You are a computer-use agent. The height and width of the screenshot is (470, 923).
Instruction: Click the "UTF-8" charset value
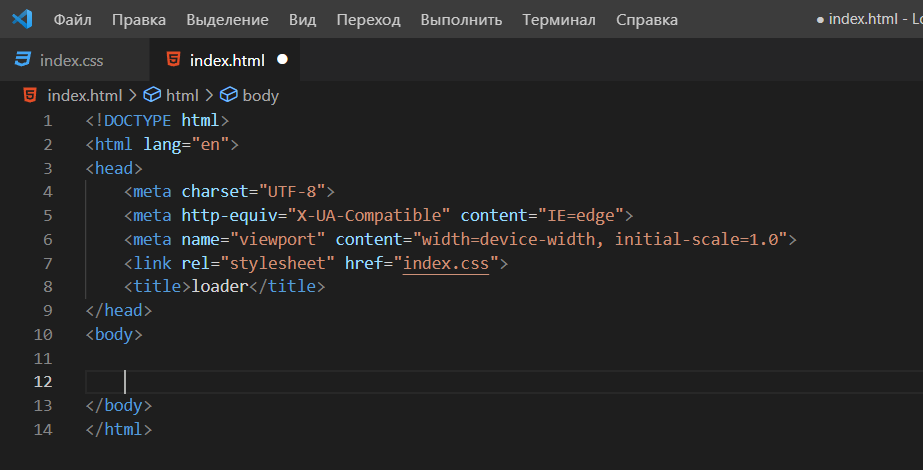point(292,192)
